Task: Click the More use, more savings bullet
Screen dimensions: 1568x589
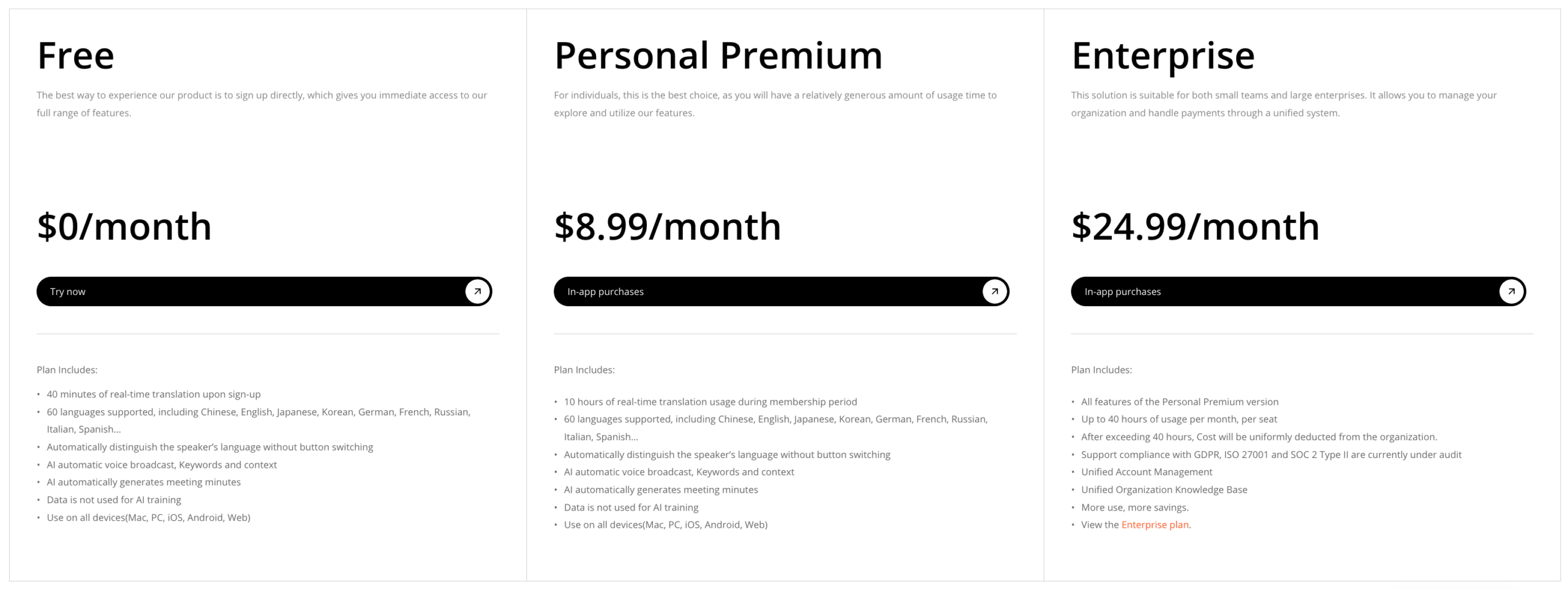Action: 1134,508
